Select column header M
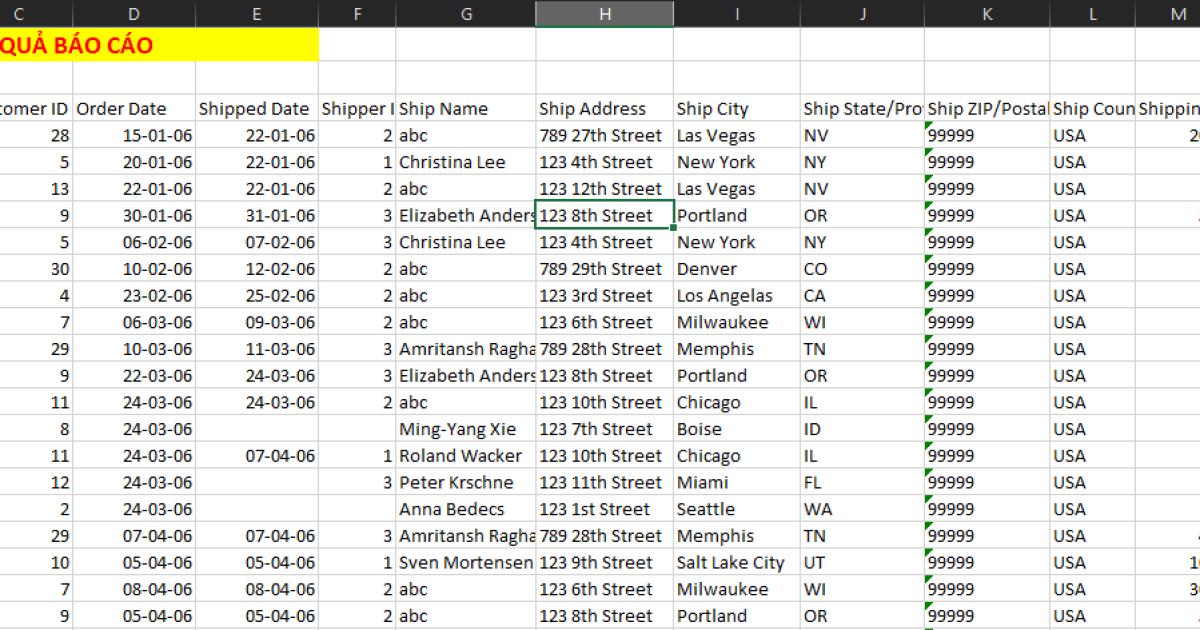This screenshot has width=1200, height=630. coord(1176,14)
